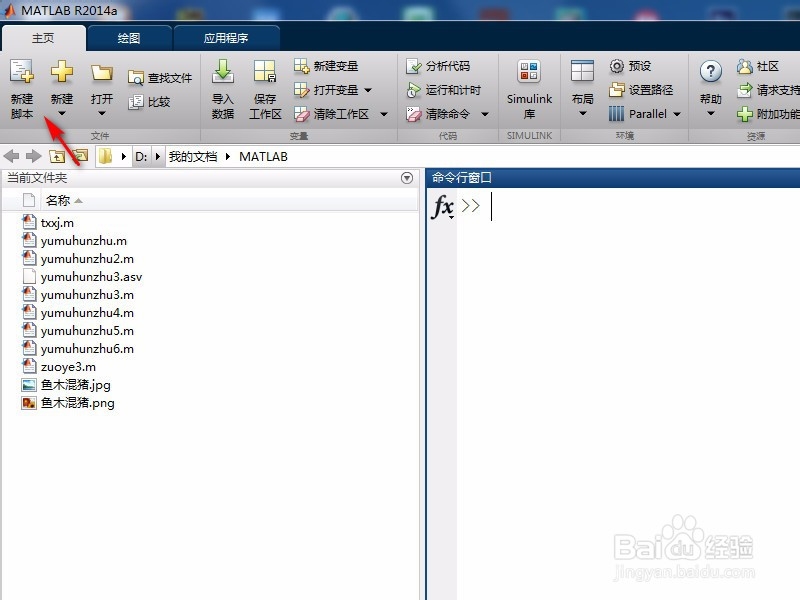This screenshot has height=600, width=800.
Task: Click the 当前文件夹 panel title
Action: pyautogui.click(x=37, y=178)
